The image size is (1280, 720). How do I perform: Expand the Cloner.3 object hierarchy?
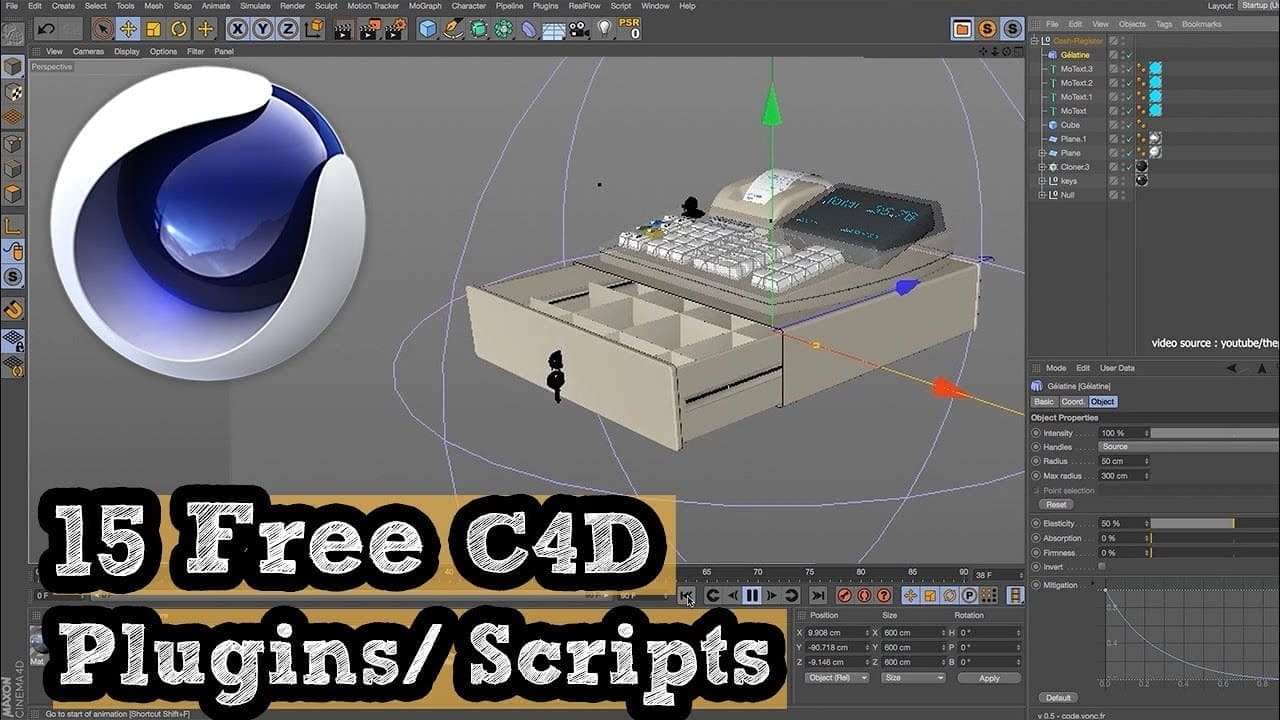pos(1042,167)
